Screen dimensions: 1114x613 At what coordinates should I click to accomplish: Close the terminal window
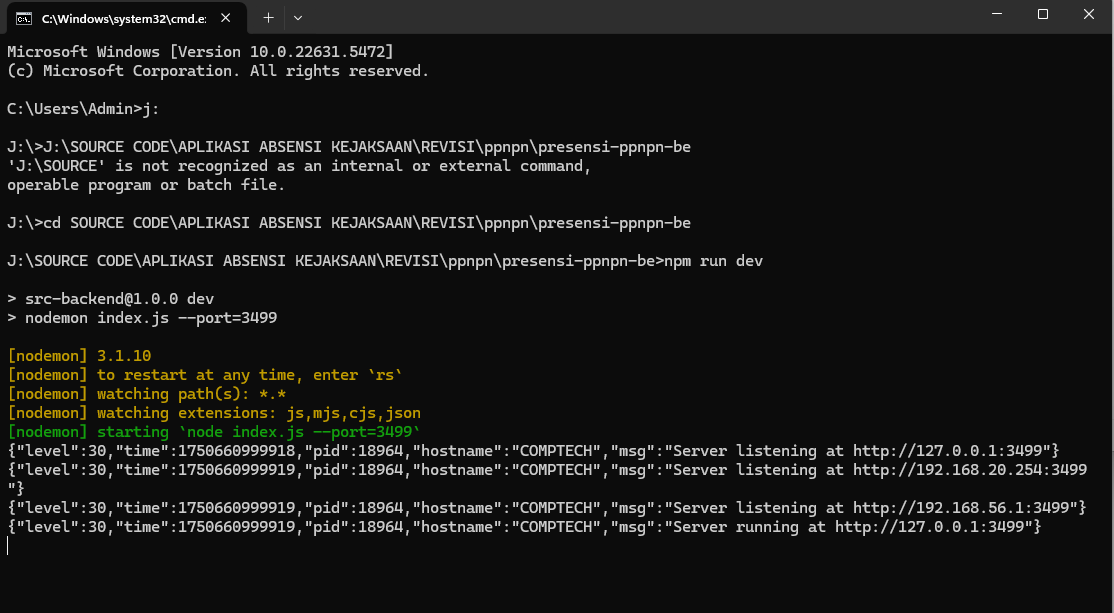click(x=1089, y=15)
